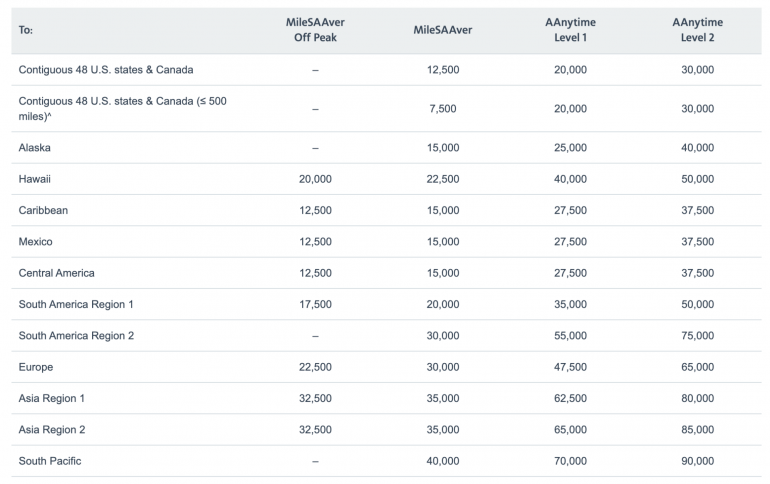Screen dimensions: 770x484
Task: Click the Asia Region 2 row label
Action: tap(52, 430)
